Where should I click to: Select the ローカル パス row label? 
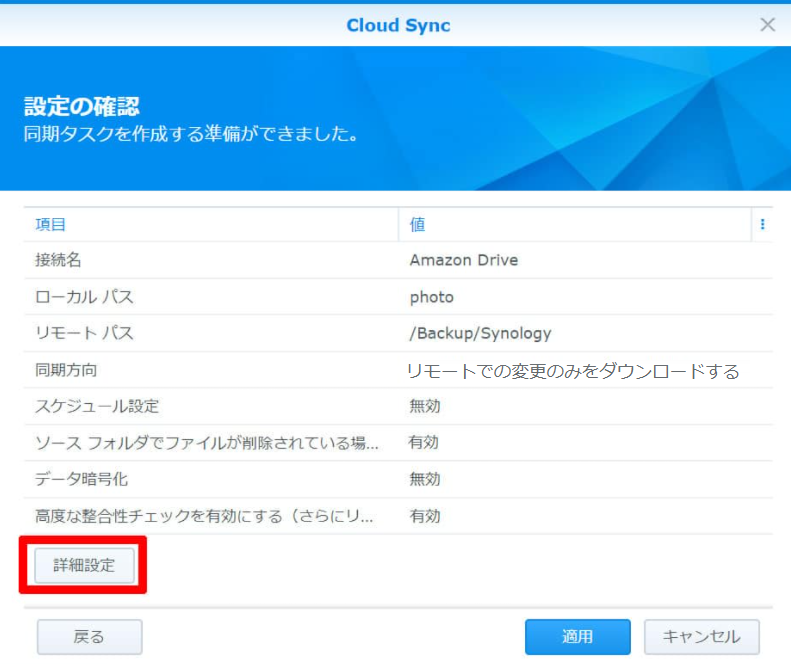pos(84,297)
